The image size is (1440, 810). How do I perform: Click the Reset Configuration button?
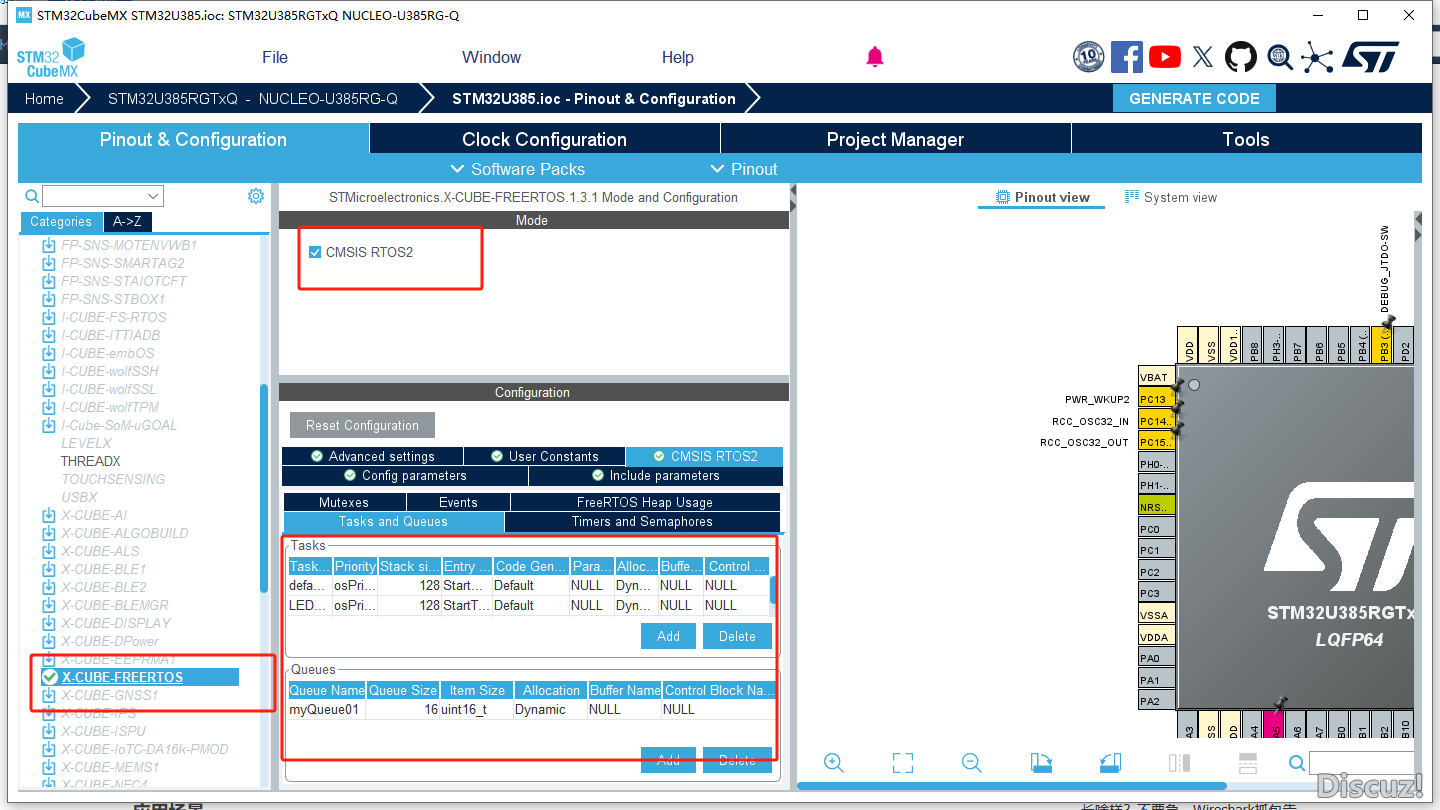(362, 425)
